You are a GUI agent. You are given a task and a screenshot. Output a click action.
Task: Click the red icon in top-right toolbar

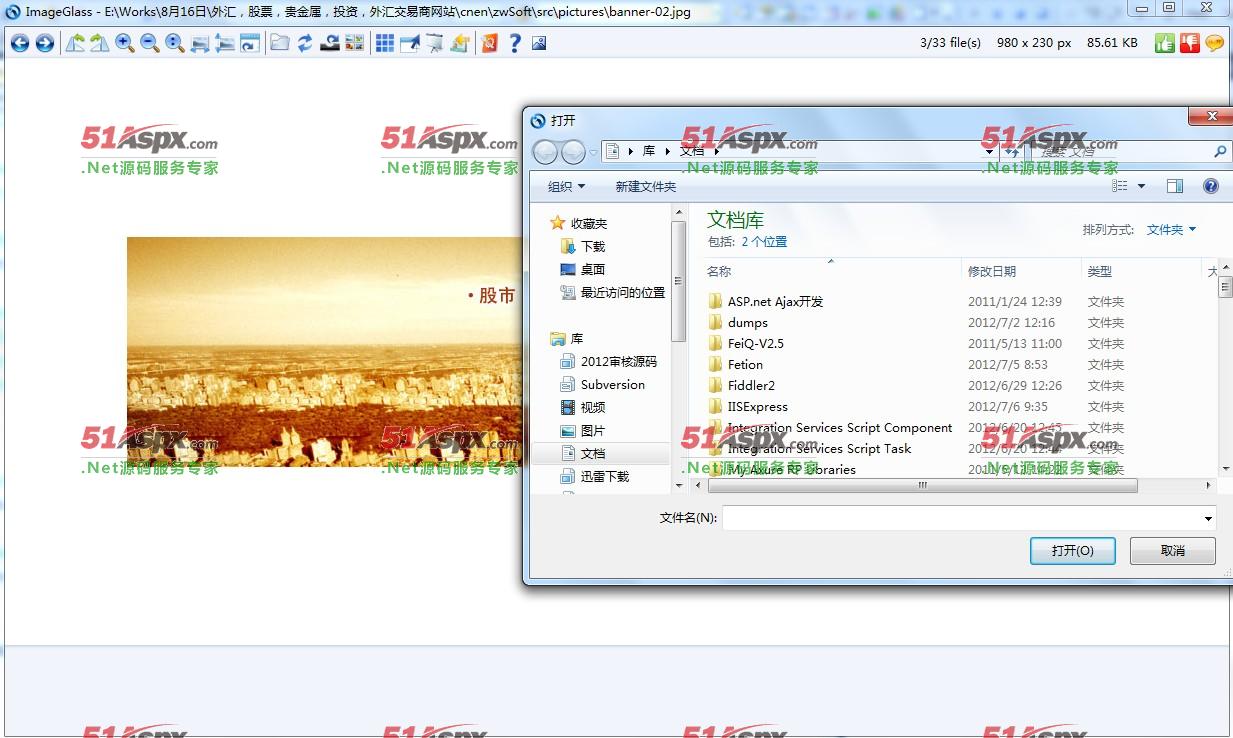pos(1189,43)
